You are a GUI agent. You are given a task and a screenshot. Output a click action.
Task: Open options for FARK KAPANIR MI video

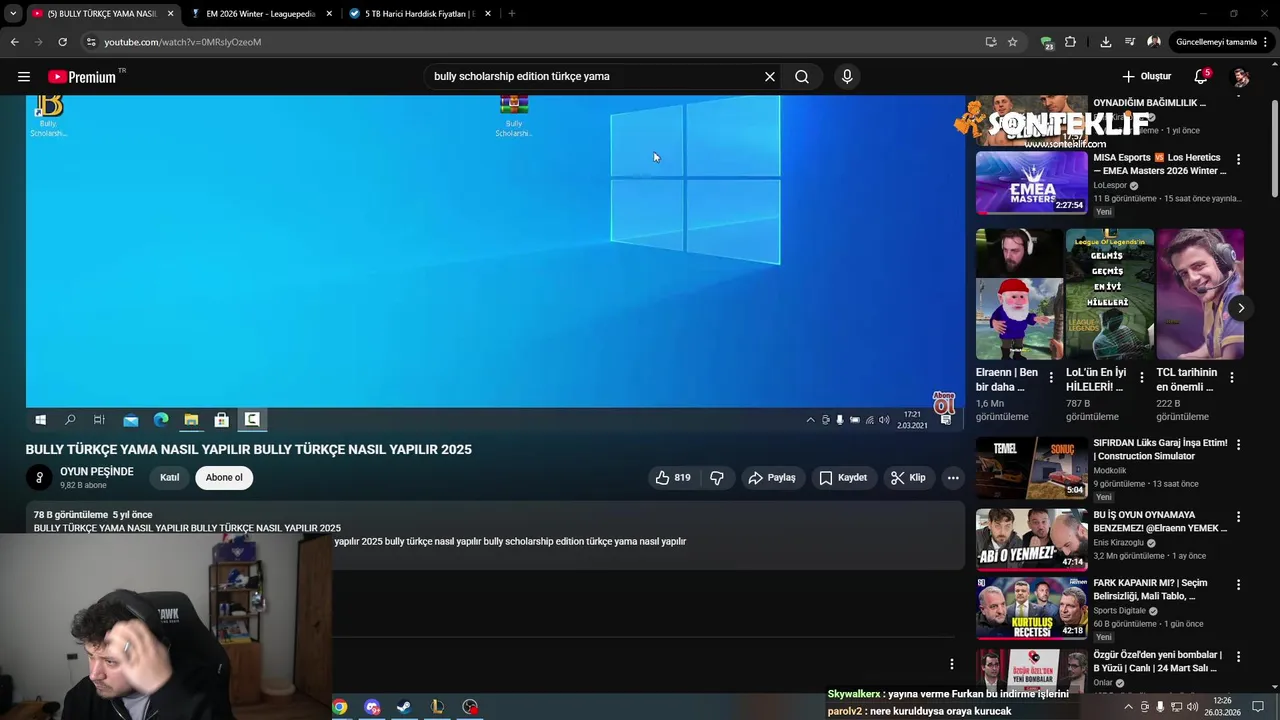[1239, 585]
